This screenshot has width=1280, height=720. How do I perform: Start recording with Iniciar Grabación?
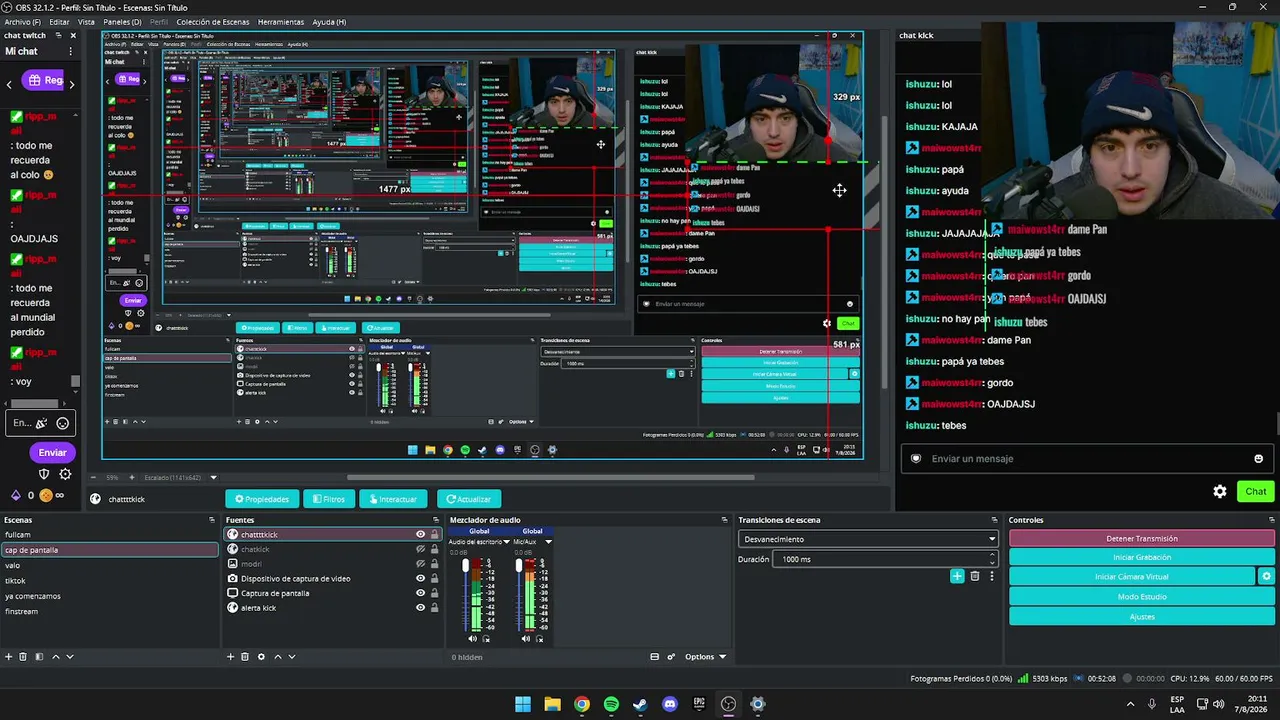[x=1142, y=557]
